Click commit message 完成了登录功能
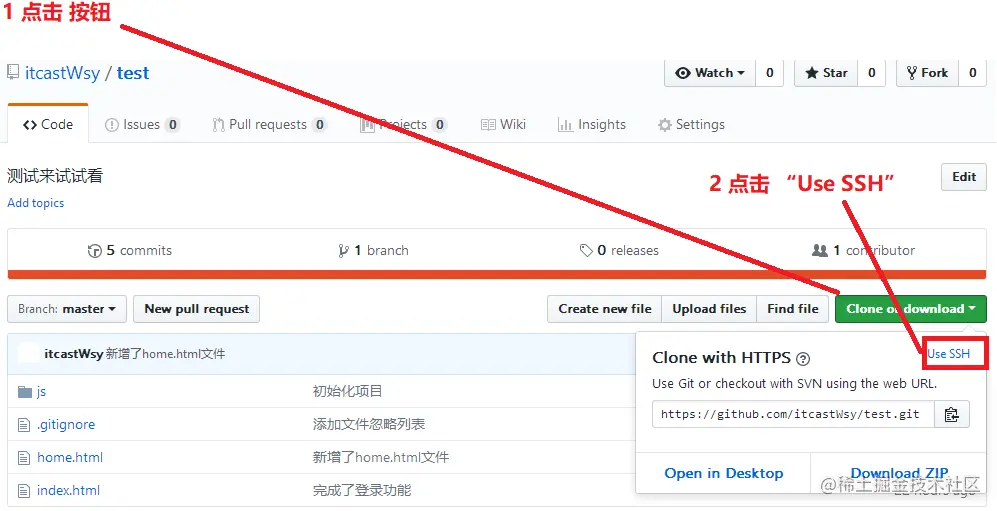Screen dimensions: 997x511 click(362, 491)
